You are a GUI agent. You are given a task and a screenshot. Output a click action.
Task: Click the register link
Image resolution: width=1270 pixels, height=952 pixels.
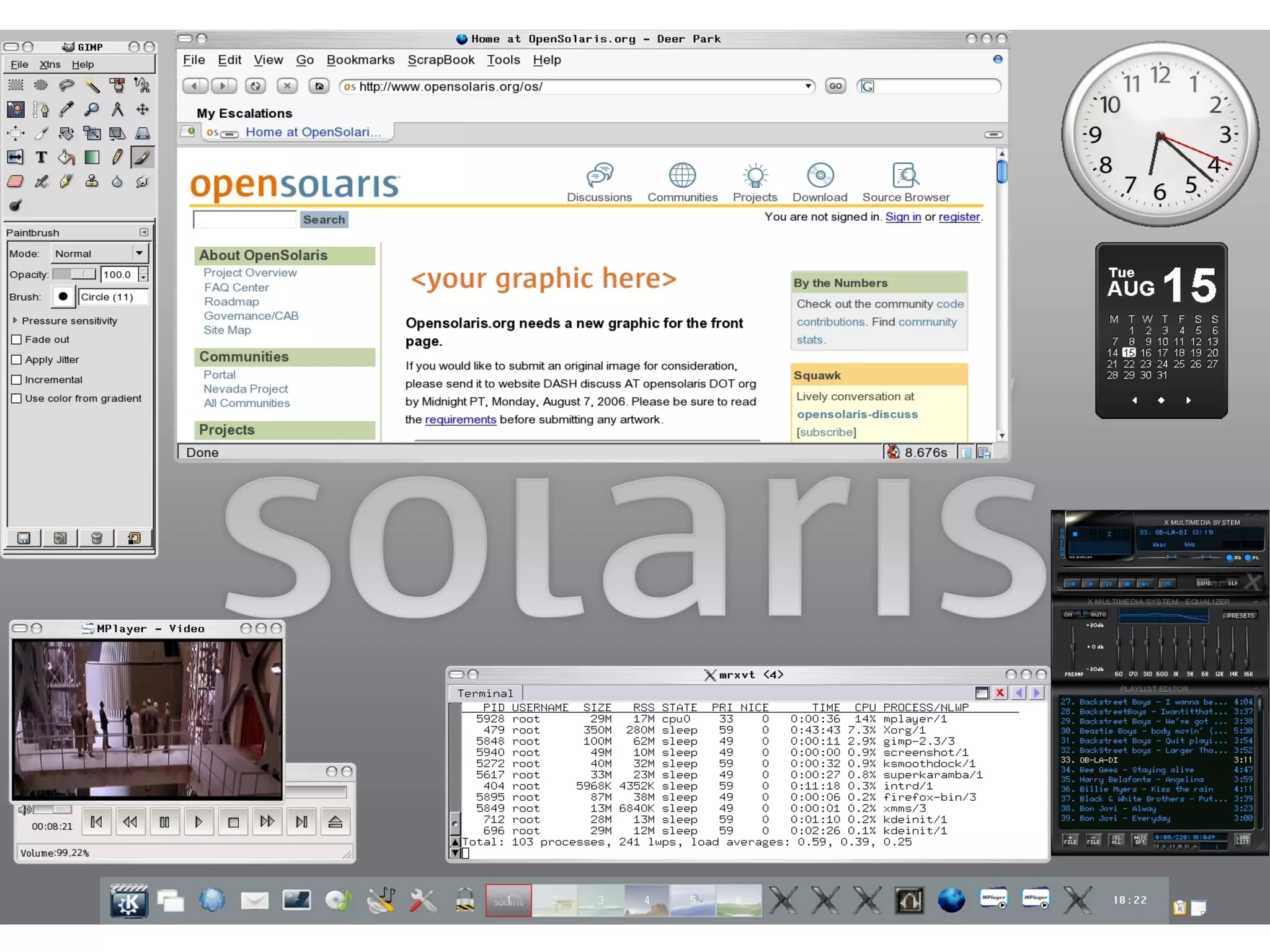click(959, 217)
